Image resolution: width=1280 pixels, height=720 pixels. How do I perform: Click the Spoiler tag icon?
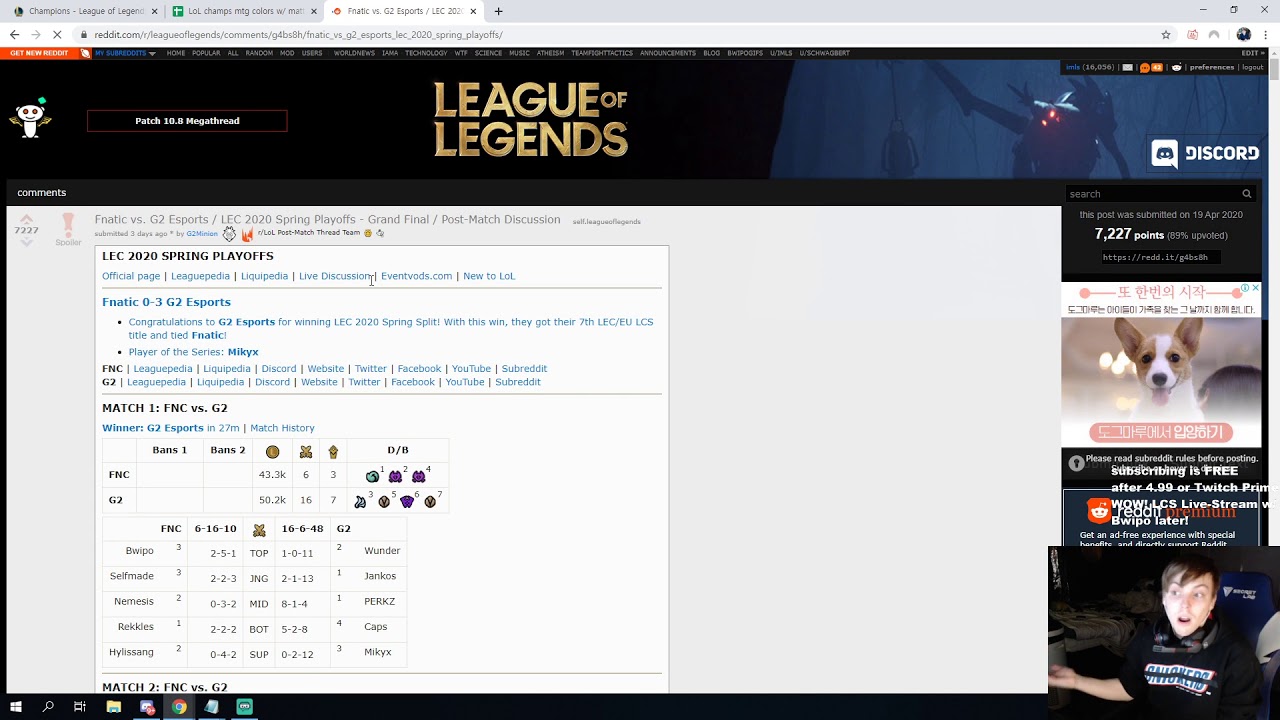(x=68, y=229)
